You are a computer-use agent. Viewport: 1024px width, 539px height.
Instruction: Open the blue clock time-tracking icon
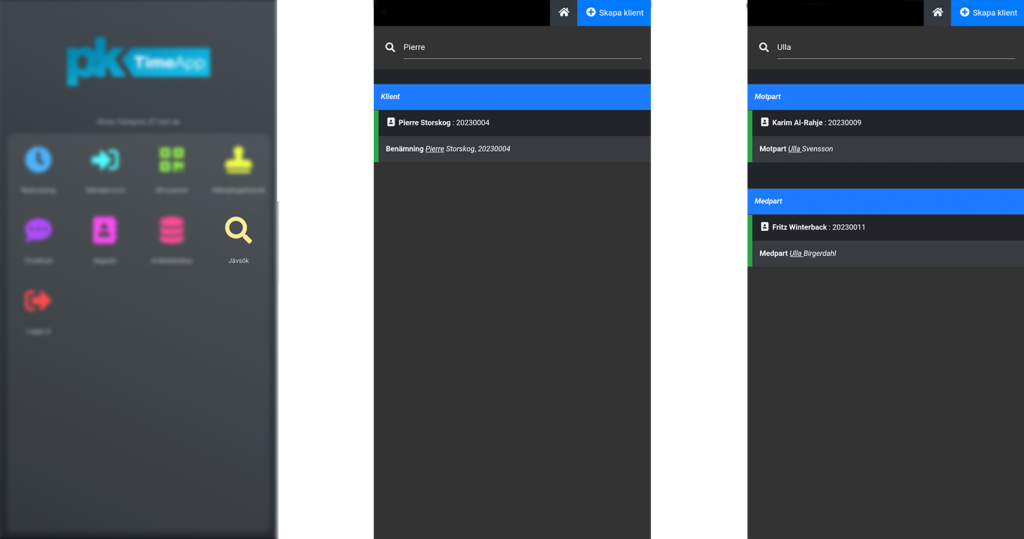pyautogui.click(x=38, y=160)
